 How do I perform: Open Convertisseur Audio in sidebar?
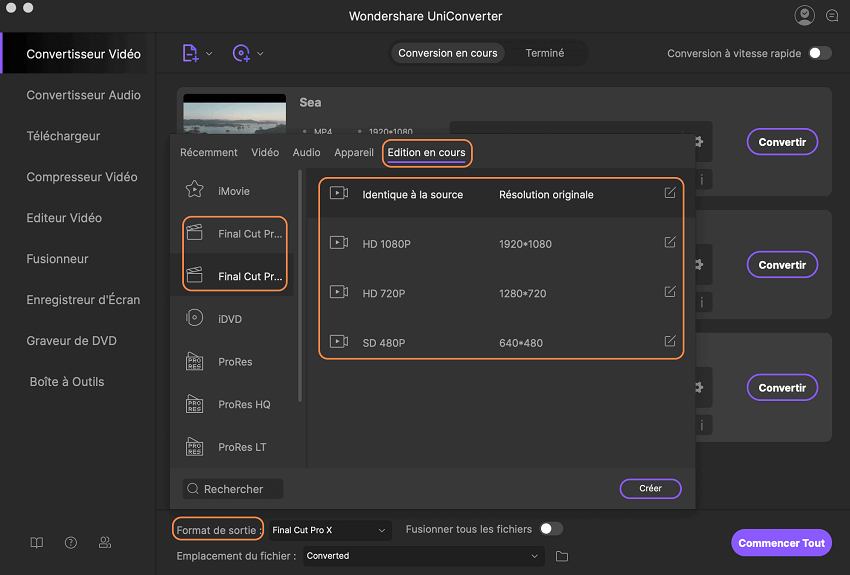pyautogui.click(x=83, y=95)
